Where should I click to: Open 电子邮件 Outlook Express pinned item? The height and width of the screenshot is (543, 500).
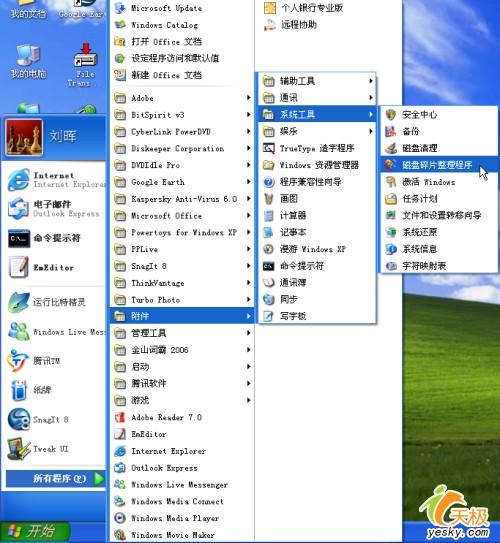click(x=55, y=209)
